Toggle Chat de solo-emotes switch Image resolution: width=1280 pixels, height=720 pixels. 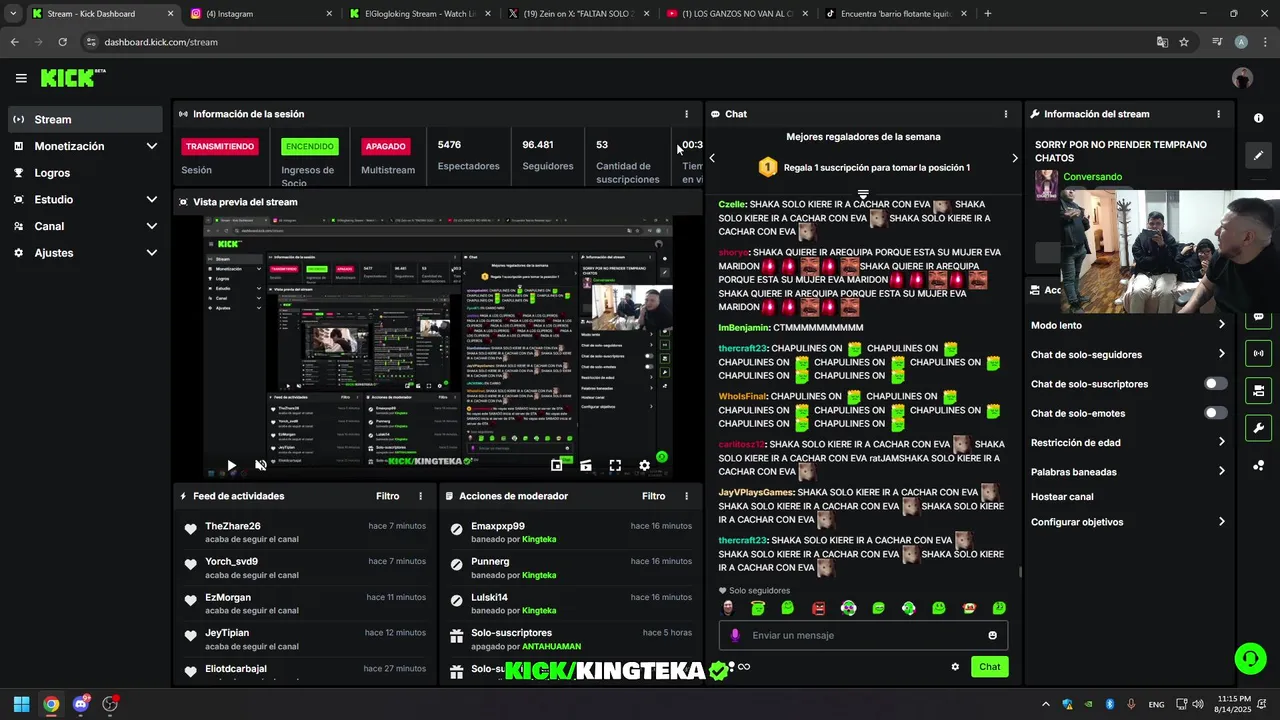(1215, 413)
